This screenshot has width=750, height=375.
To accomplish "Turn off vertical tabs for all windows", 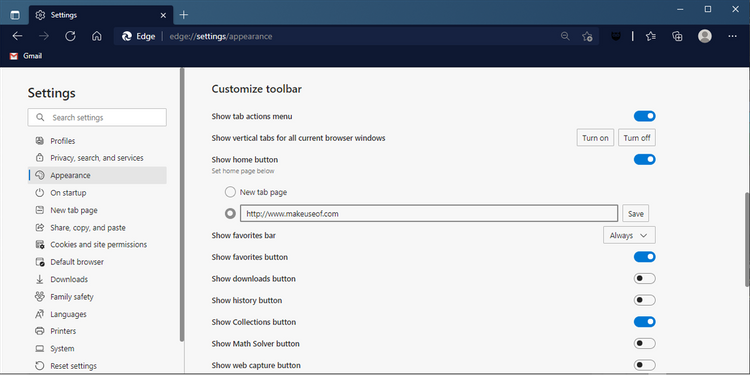I will click(637, 138).
